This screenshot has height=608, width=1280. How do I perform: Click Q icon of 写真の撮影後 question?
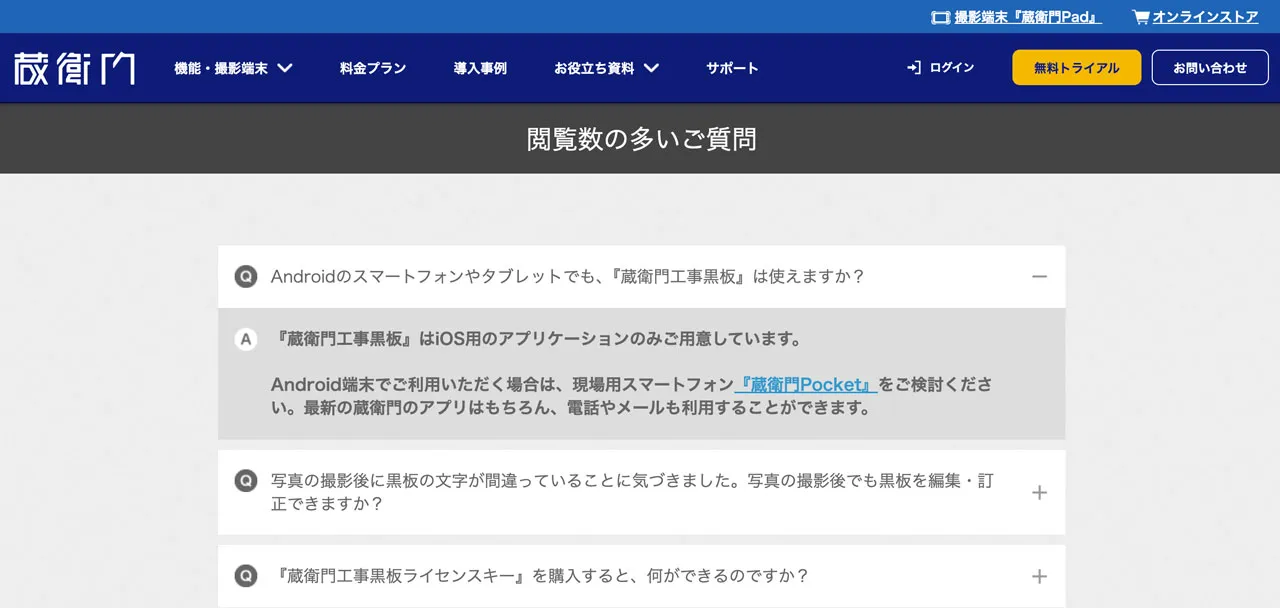click(246, 481)
